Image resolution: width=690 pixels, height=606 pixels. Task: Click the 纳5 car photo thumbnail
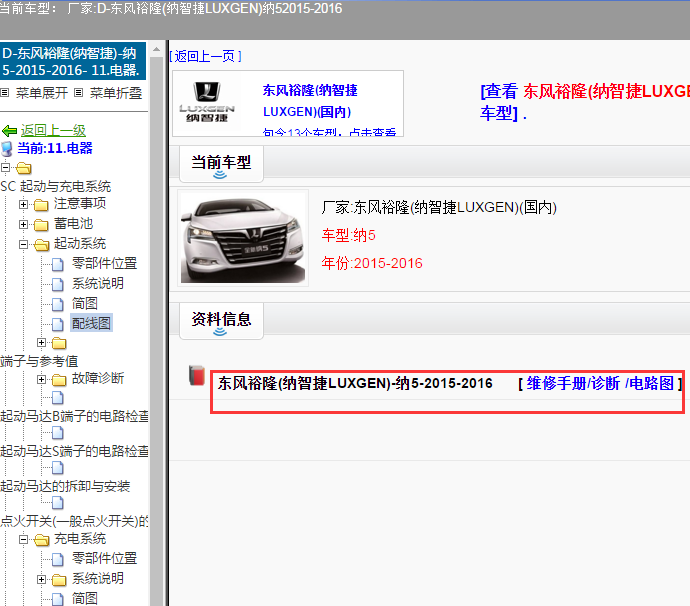243,238
